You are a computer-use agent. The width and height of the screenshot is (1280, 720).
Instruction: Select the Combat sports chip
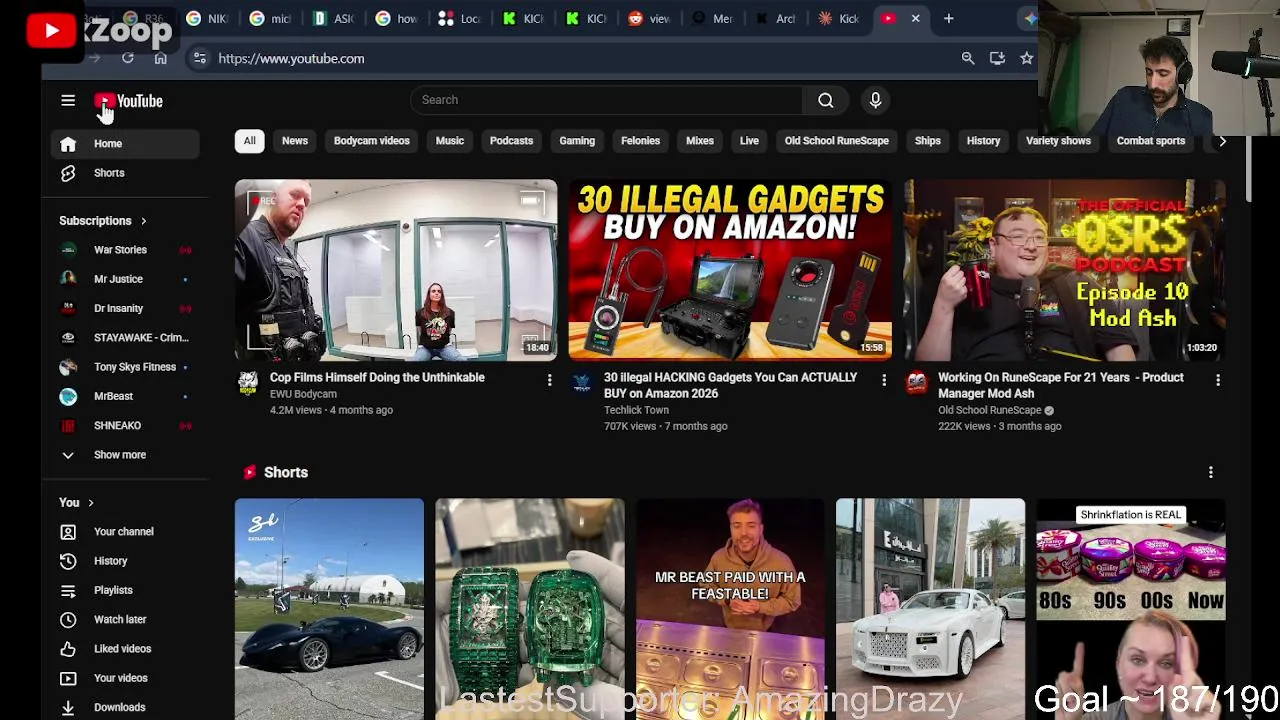1151,141
